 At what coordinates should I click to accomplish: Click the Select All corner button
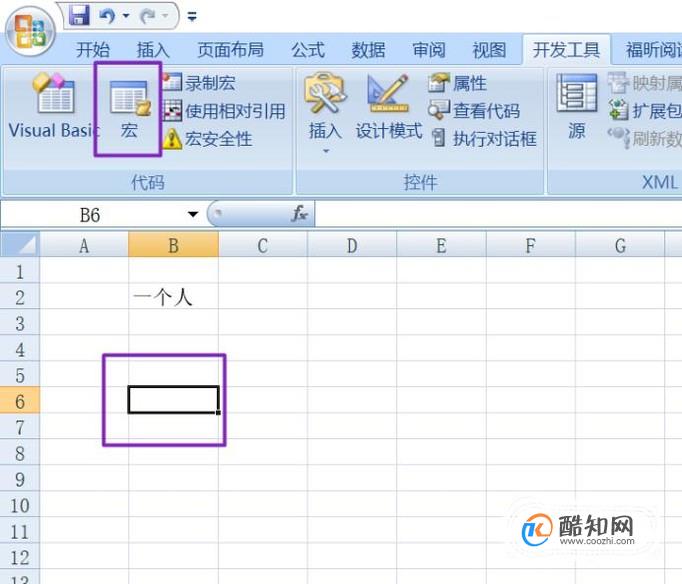click(x=20, y=244)
